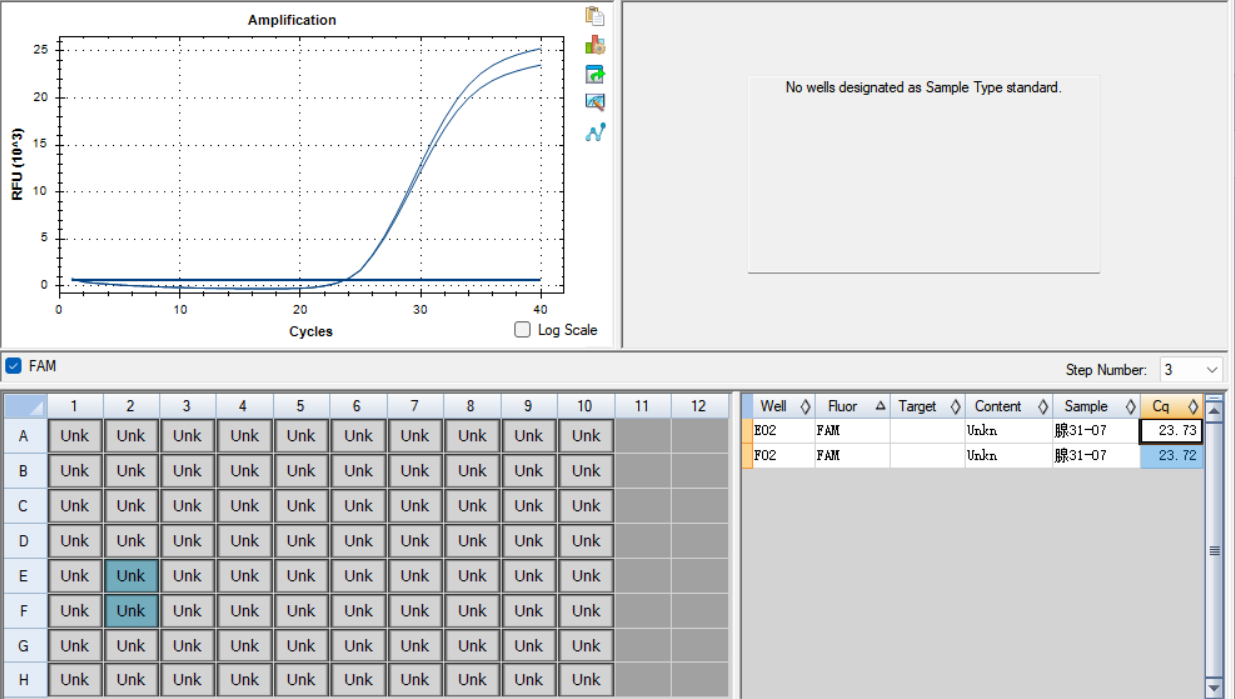Screen dimensions: 1235x699
Task: Select plate well A10
Action: coord(586,436)
